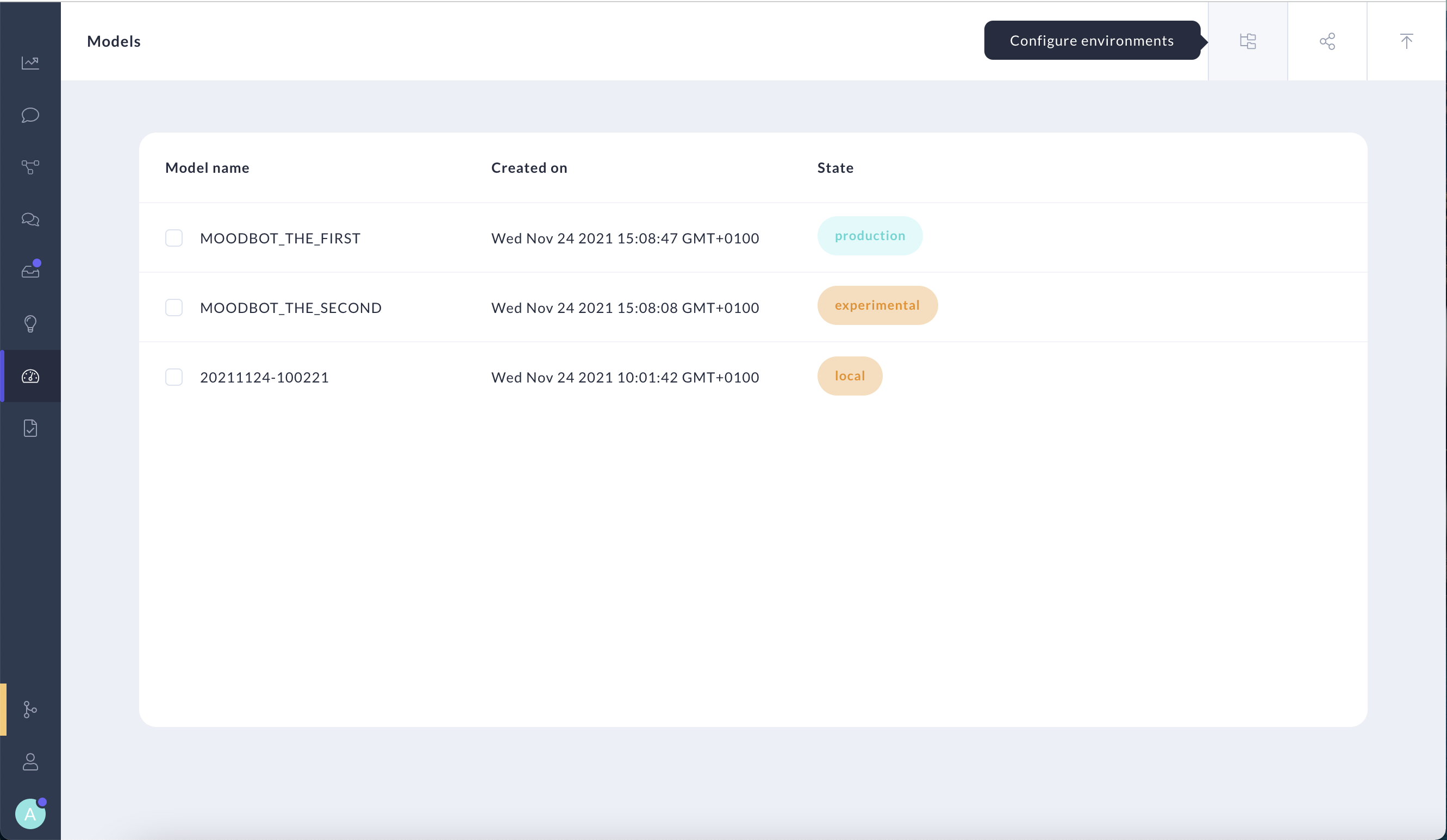This screenshot has width=1447, height=840.
Task: Click the teal avatar letter A
Action: click(30, 814)
